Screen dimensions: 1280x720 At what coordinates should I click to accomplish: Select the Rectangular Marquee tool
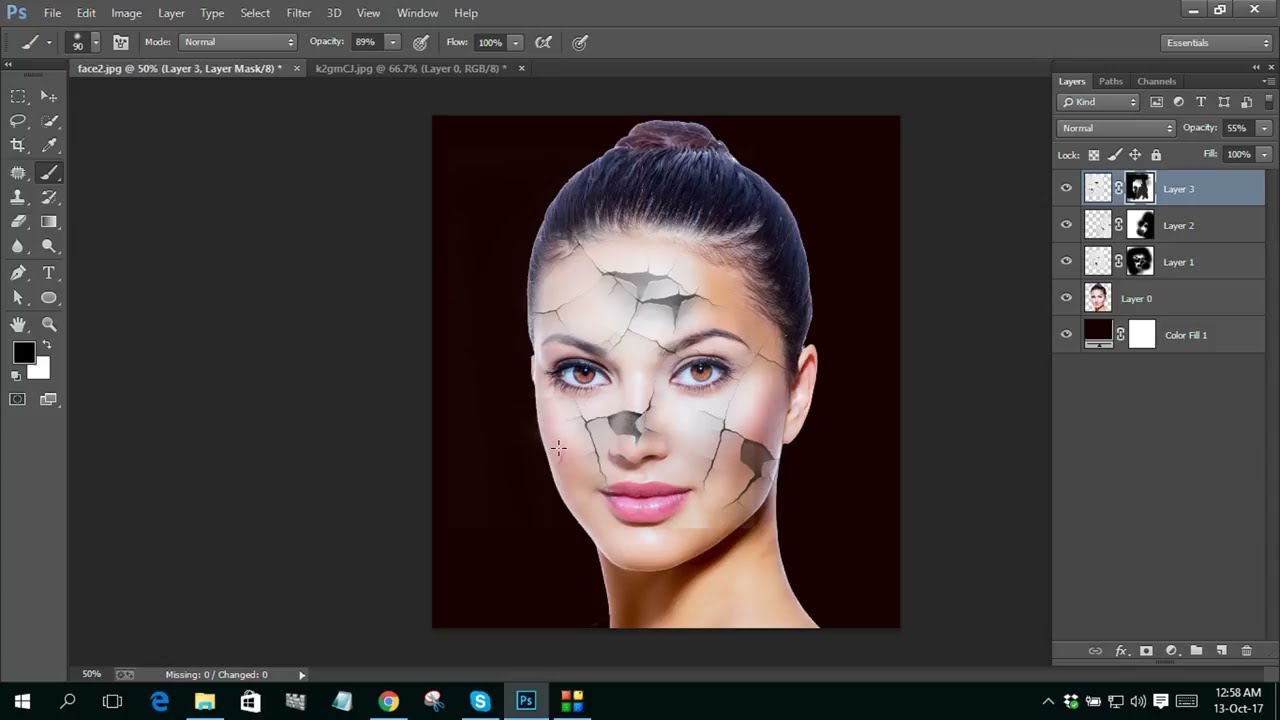click(x=18, y=97)
